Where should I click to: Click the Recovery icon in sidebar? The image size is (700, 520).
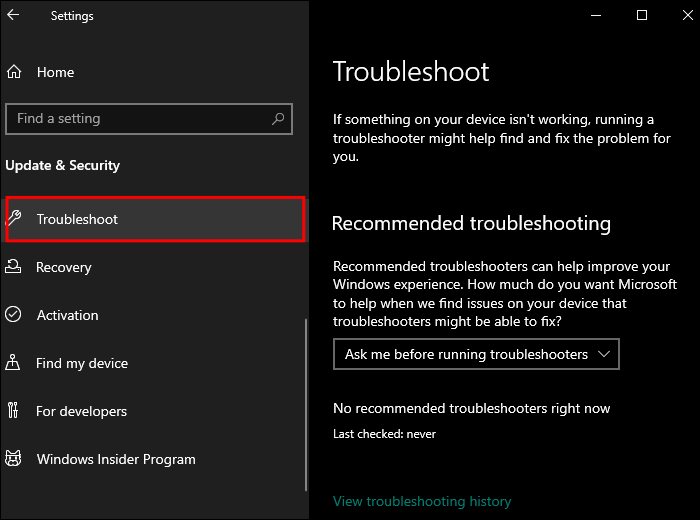pyautogui.click(x=14, y=267)
